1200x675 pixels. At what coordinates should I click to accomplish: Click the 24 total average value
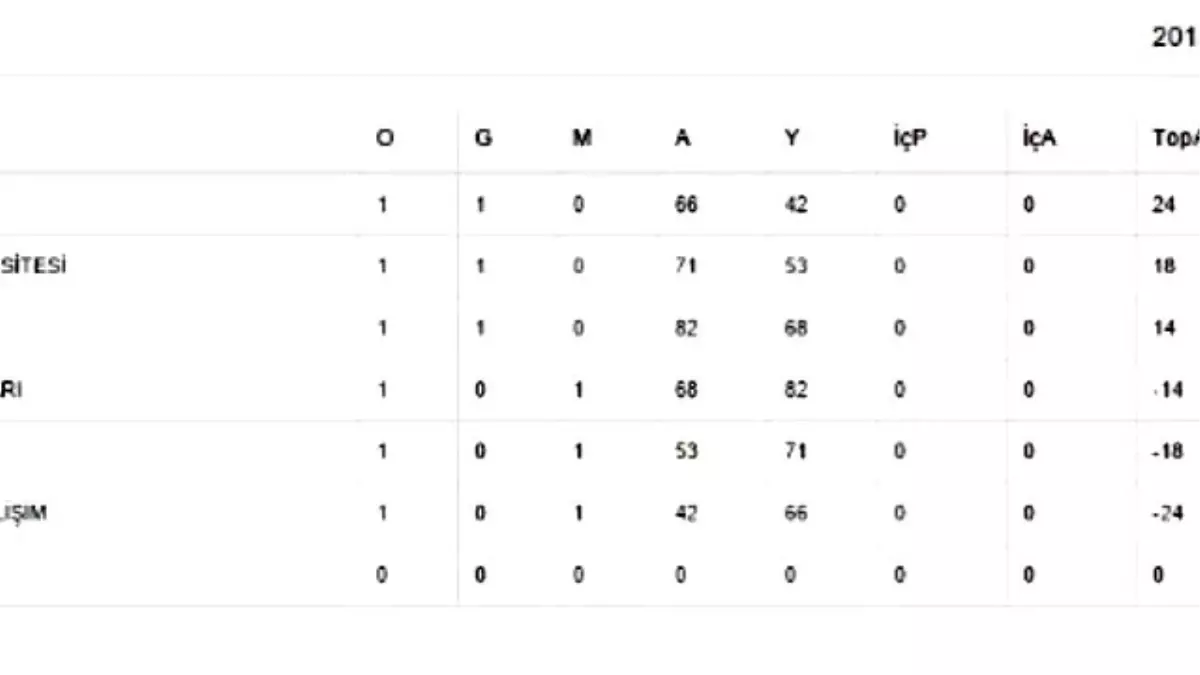coord(1164,205)
